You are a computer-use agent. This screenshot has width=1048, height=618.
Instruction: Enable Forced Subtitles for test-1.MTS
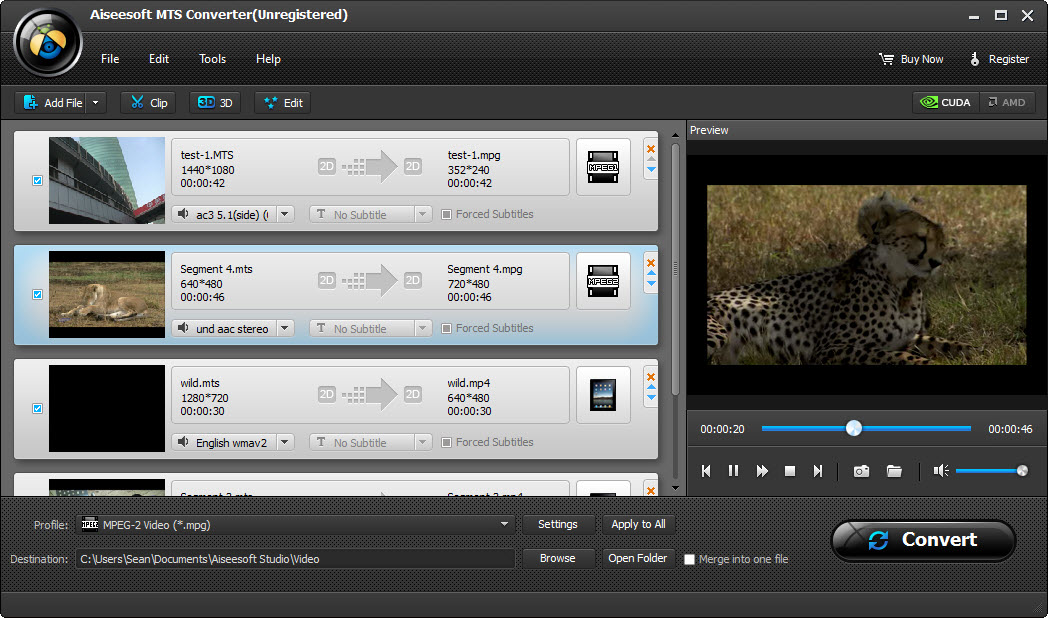[446, 214]
